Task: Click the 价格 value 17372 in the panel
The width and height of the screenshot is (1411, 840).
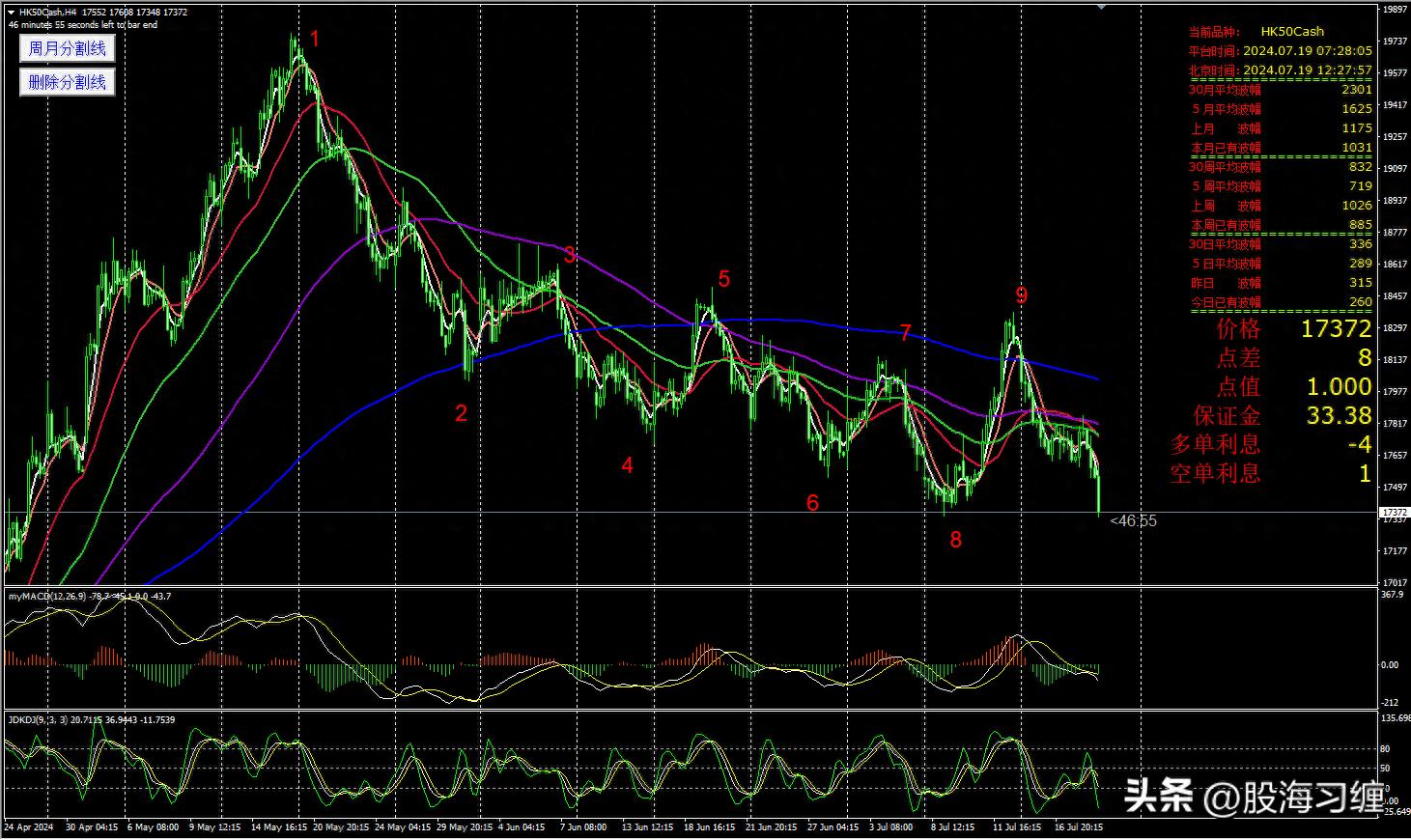Action: point(1336,328)
